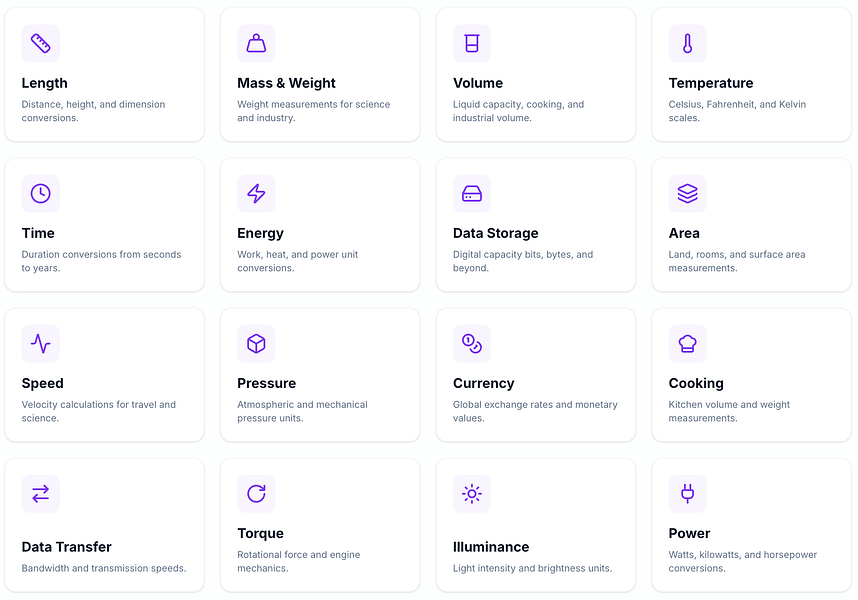This screenshot has width=858, height=600.
Task: Go to the Cooking heading
Action: pyautogui.click(x=696, y=383)
